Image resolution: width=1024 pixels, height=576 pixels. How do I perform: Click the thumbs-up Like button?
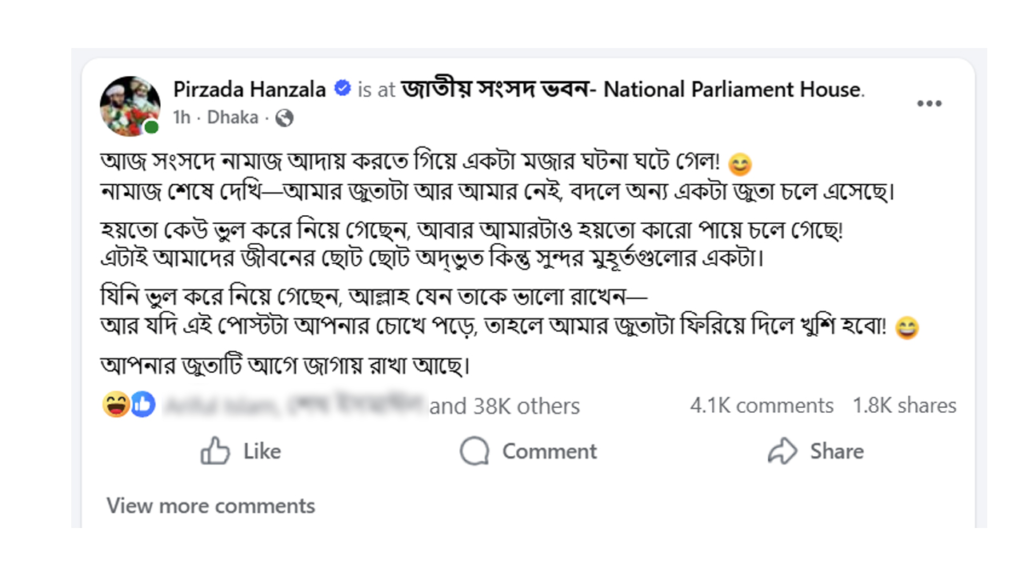pos(241,452)
